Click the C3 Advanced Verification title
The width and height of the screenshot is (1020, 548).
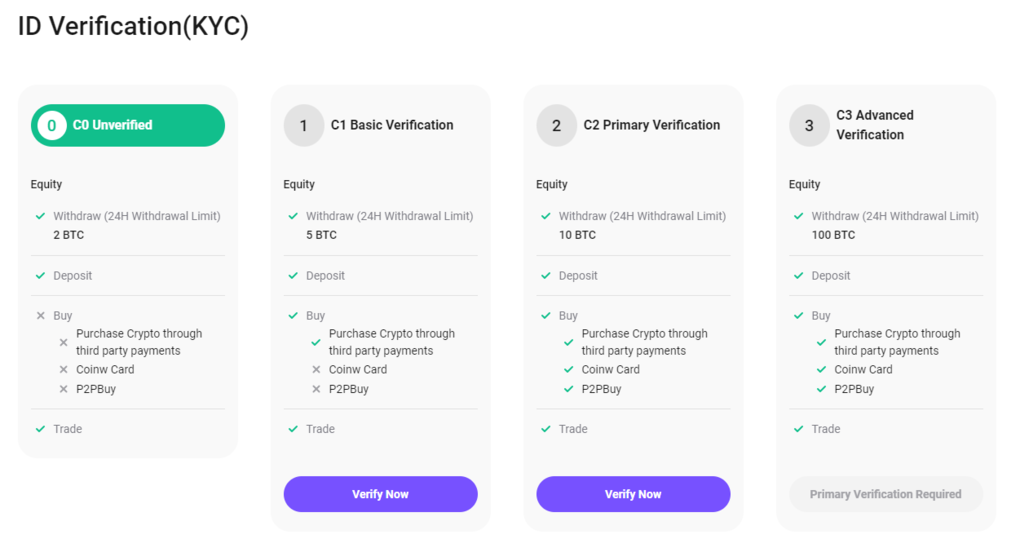pyautogui.click(x=875, y=125)
